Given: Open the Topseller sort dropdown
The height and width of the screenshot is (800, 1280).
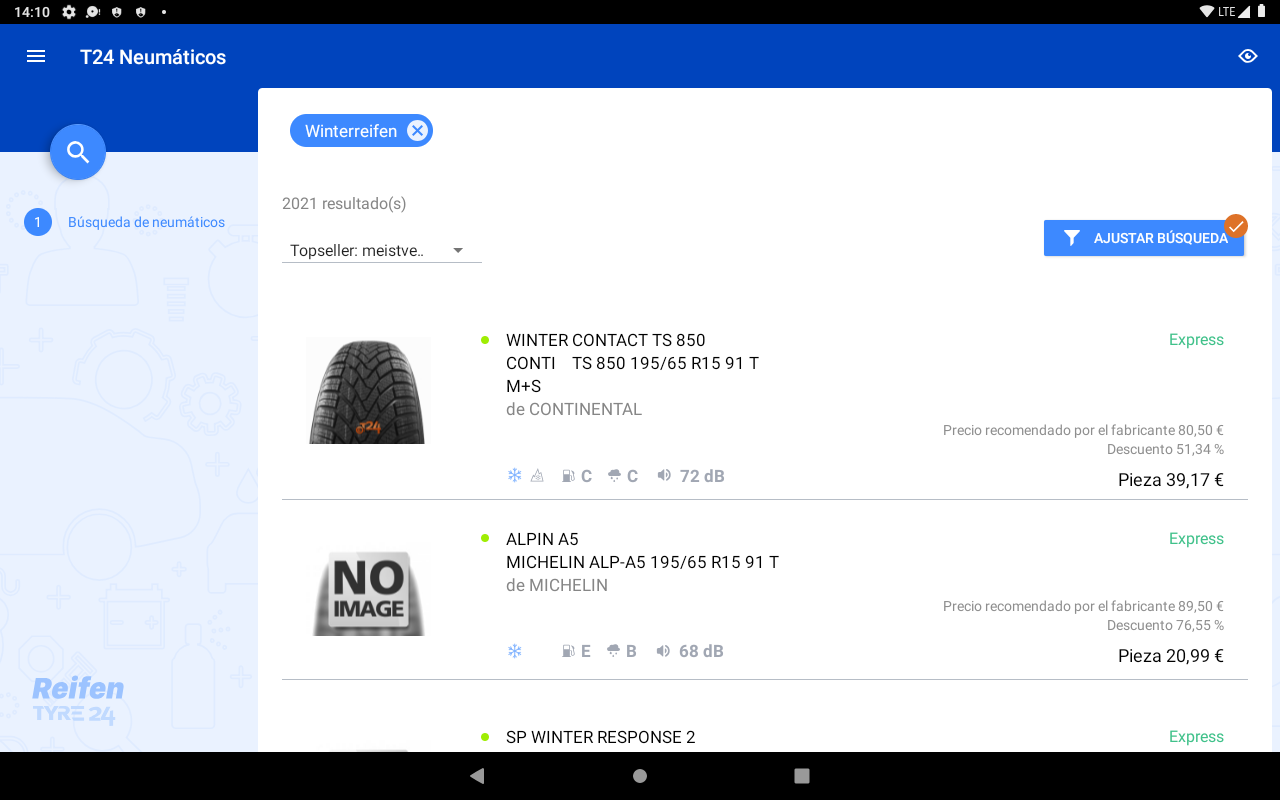Looking at the screenshot, I should pos(382,251).
